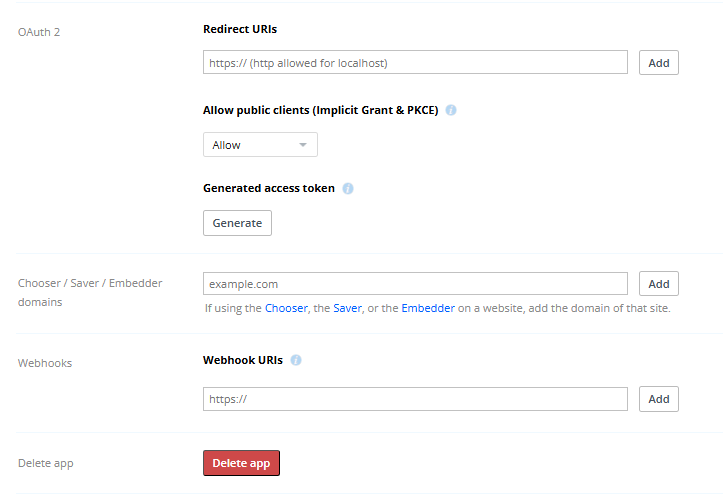This screenshot has height=504, width=723.
Task: Click the info icon beside Allow public clients
Action: coord(451,110)
